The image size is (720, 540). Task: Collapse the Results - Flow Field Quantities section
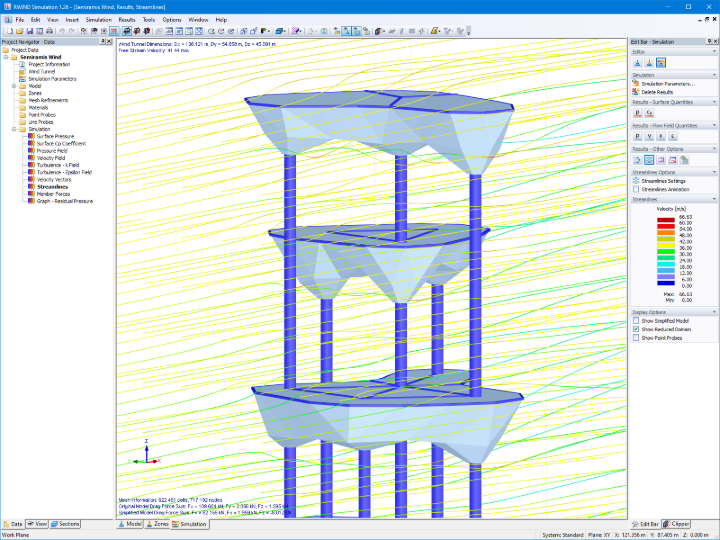pyautogui.click(x=714, y=125)
